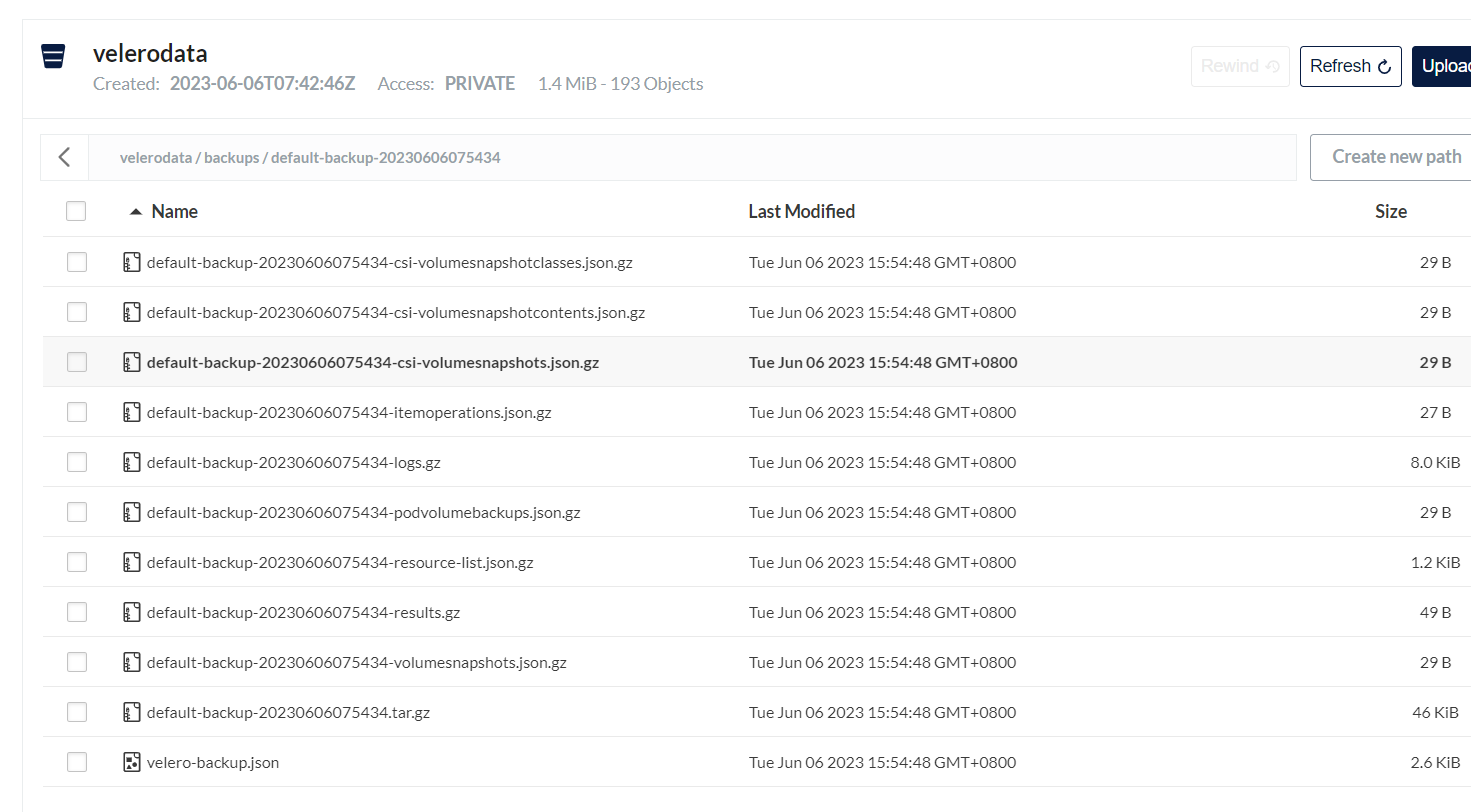Click file icon of csi-volumesnapshotcontents.json.gz
The height and width of the screenshot is (812, 1471).
[x=131, y=313]
